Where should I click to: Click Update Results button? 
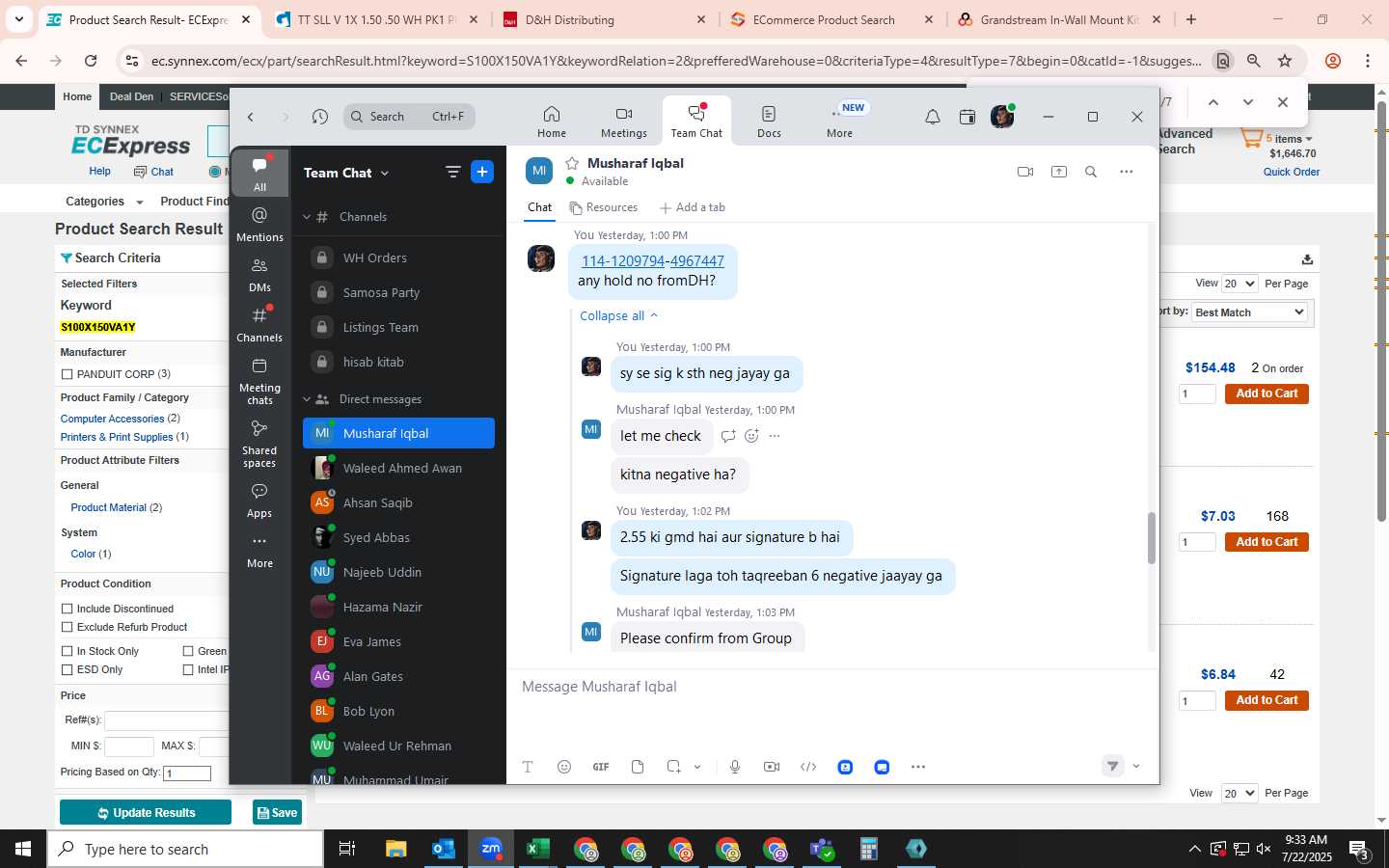146,812
